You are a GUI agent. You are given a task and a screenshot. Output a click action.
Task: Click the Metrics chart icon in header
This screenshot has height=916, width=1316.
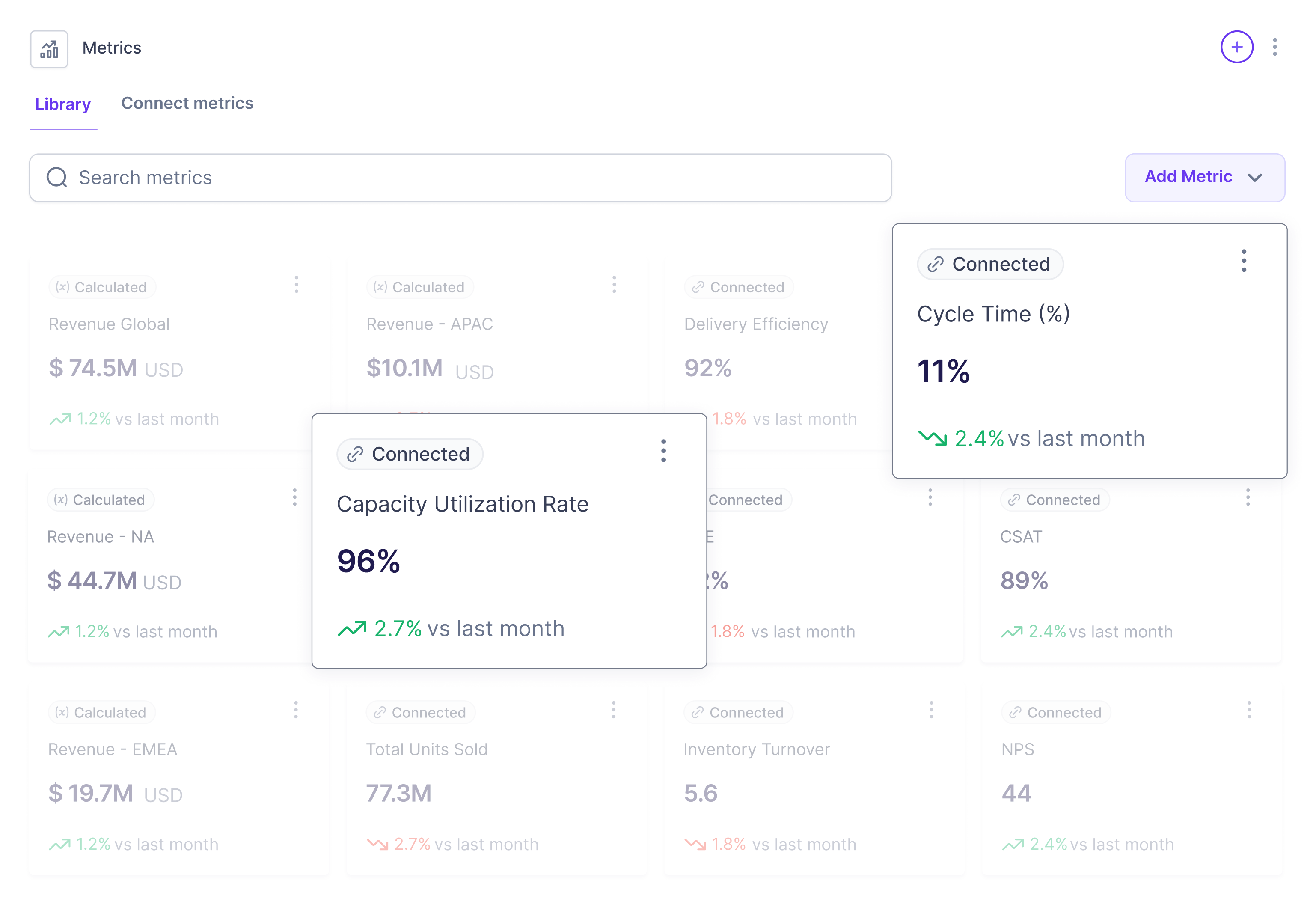49,49
